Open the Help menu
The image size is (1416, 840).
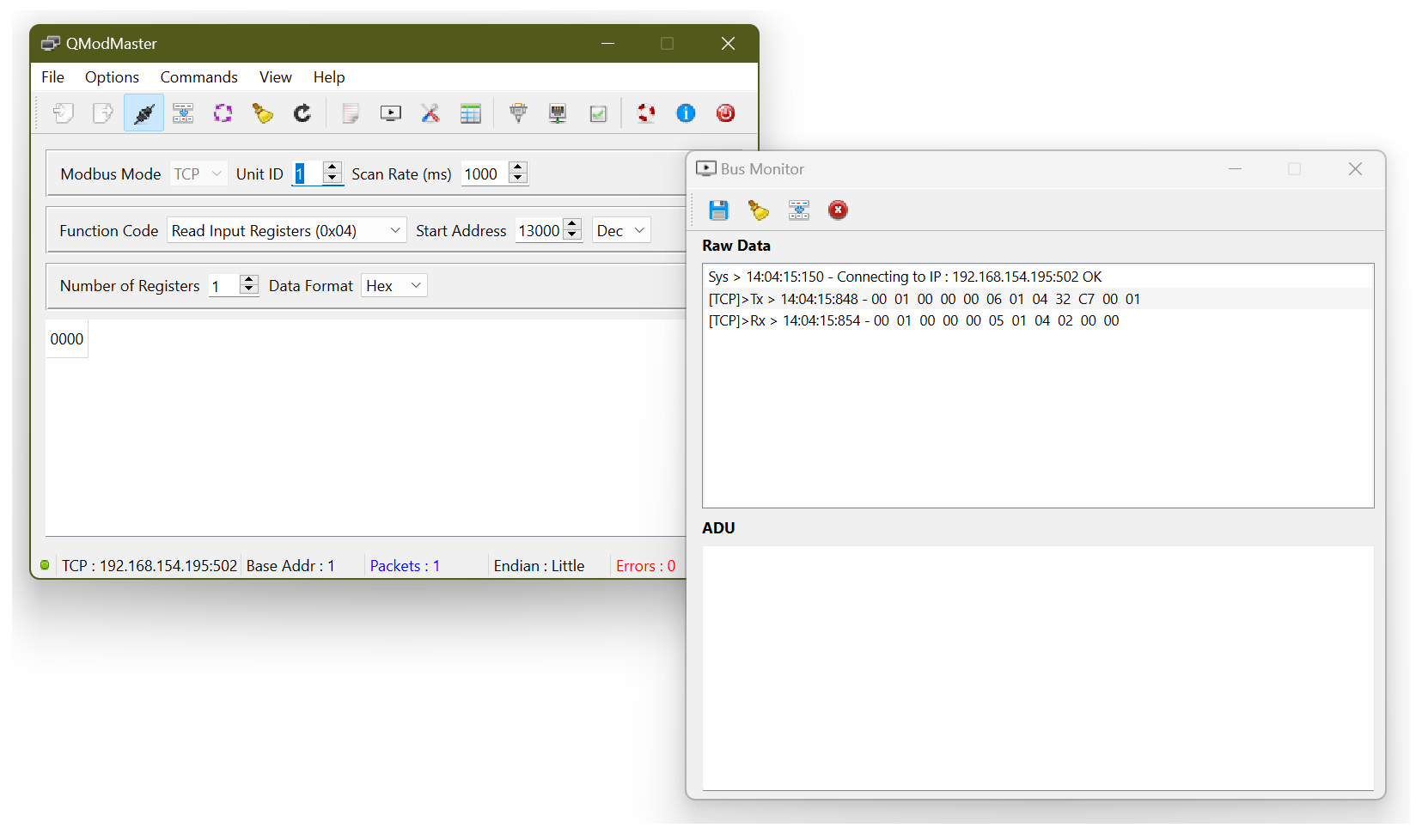[329, 77]
